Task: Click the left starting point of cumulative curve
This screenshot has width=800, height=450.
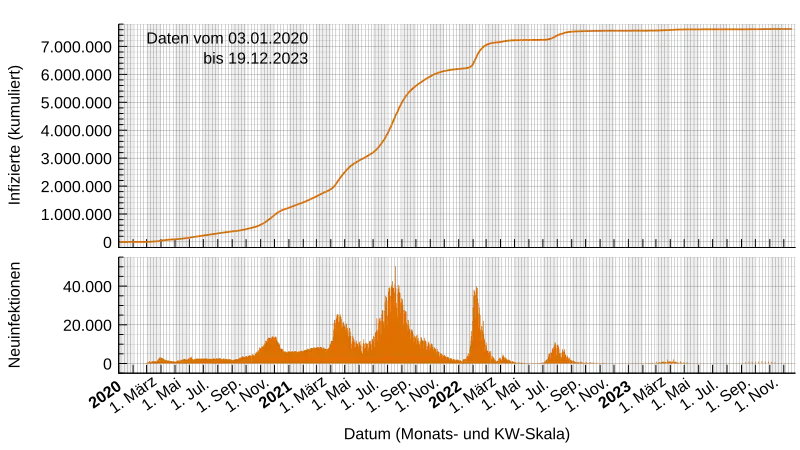Action: 122,242
